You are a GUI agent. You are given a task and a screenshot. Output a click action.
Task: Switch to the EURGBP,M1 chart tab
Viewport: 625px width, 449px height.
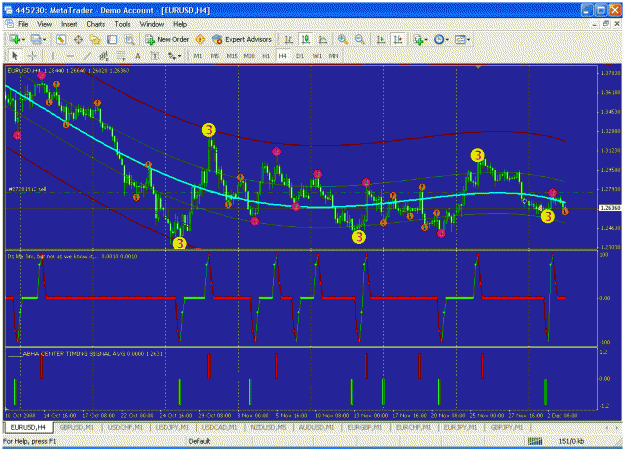[365, 427]
